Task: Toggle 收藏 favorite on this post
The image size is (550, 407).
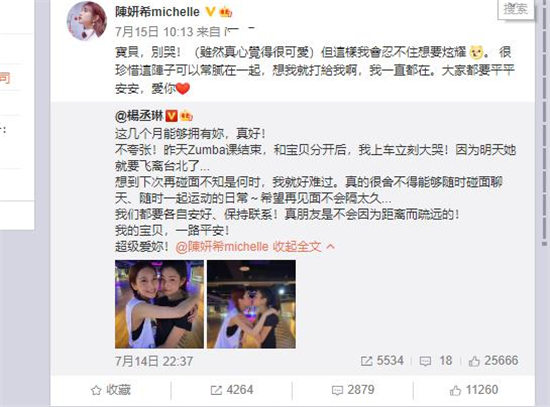Action: 111,390
